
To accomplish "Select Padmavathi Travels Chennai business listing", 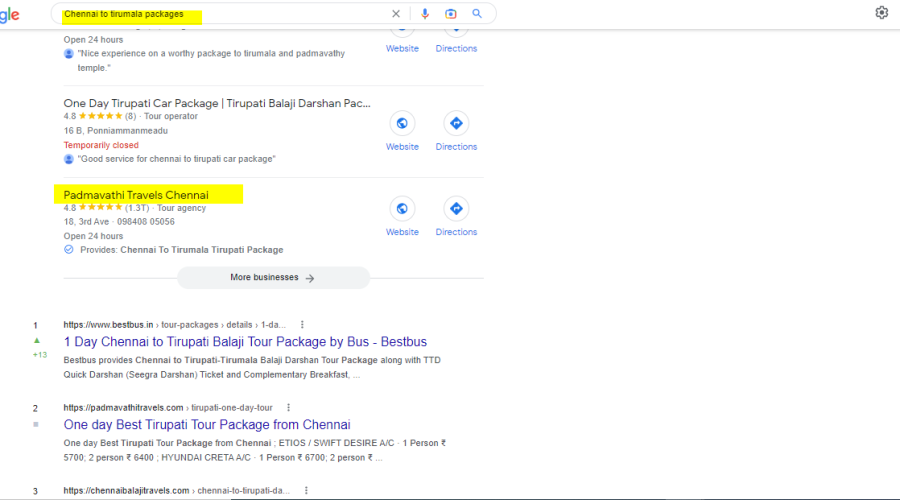I will click(x=136, y=194).
